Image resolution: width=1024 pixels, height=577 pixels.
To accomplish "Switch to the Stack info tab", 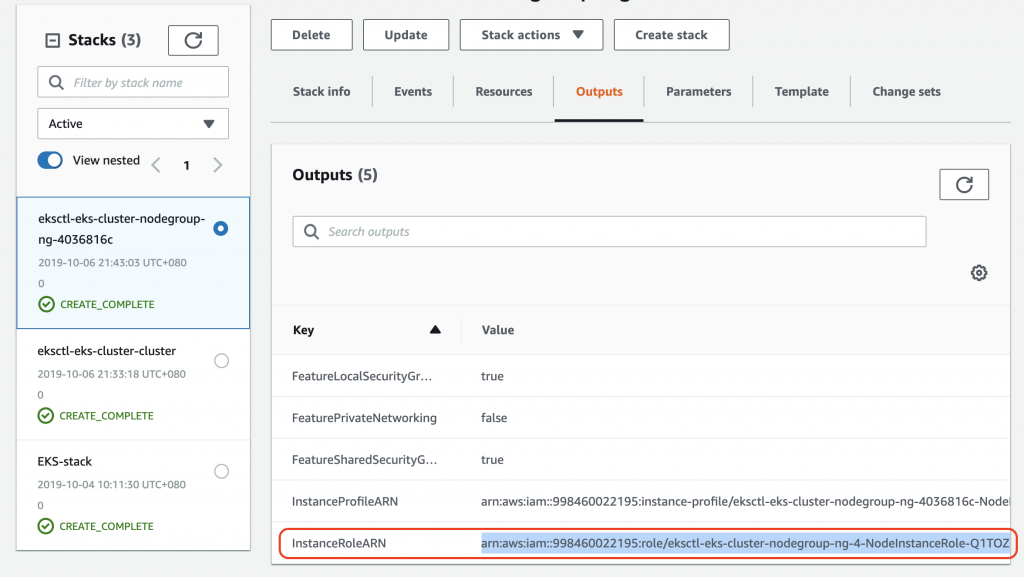I will (321, 91).
